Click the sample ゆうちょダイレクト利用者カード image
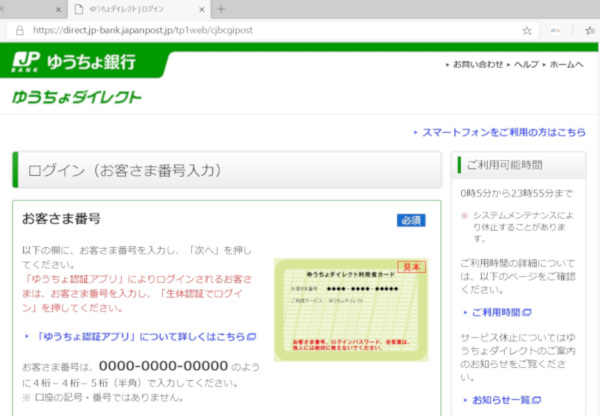The width and height of the screenshot is (600, 416). 351,310
